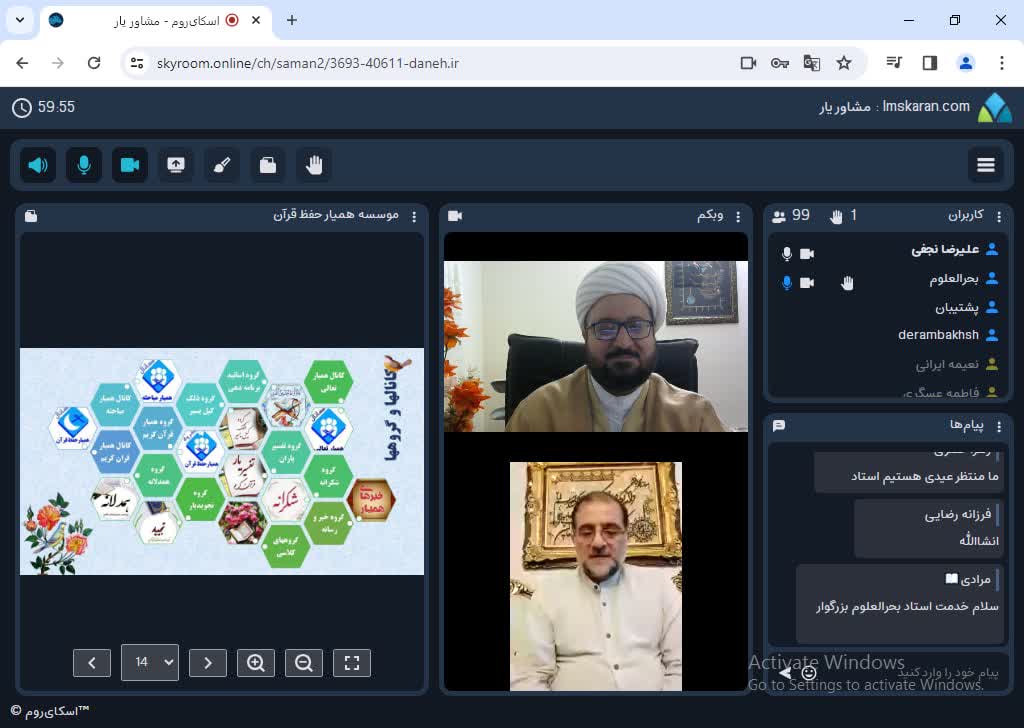Go back in the browser
Screen dimensions: 1024x728
[x=22, y=63]
